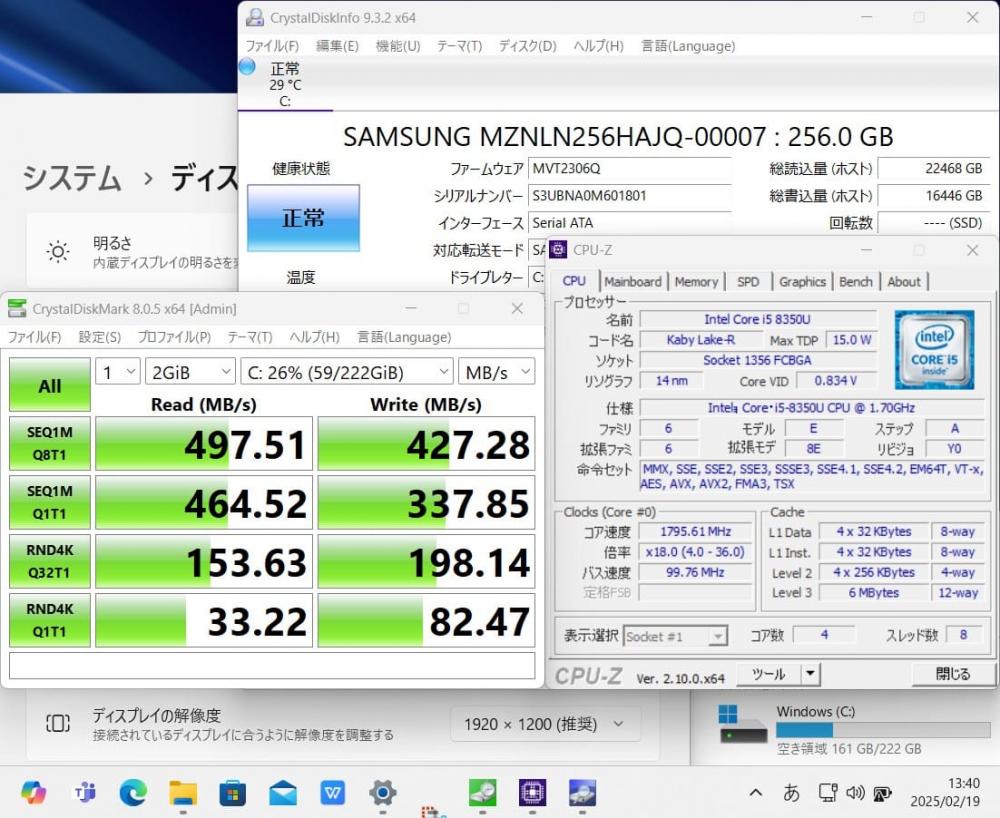Open the blue W app in taskbar

click(333, 793)
